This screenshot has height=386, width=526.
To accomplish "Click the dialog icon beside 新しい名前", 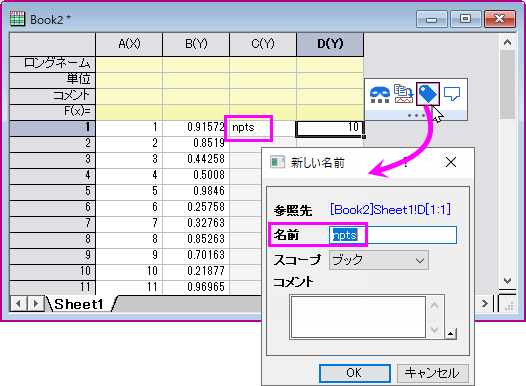I will (277, 162).
